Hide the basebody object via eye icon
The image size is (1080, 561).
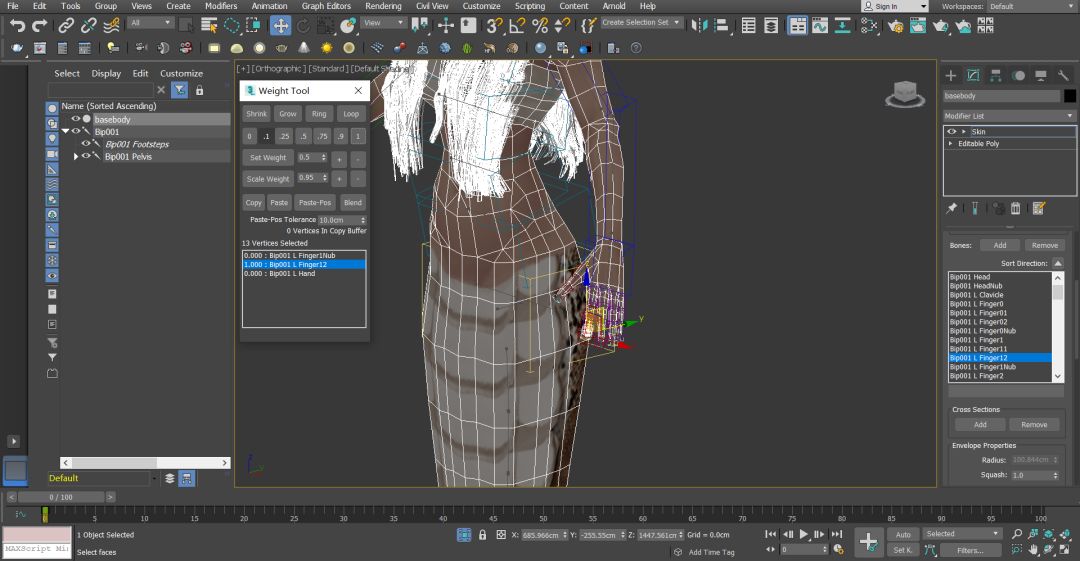pyautogui.click(x=75, y=119)
